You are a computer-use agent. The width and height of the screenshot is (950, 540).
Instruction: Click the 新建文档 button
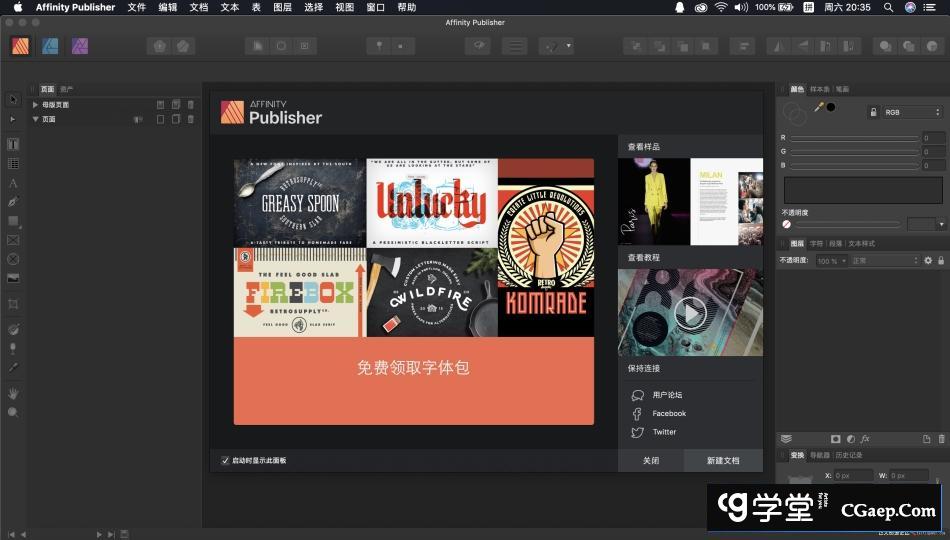tap(722, 461)
